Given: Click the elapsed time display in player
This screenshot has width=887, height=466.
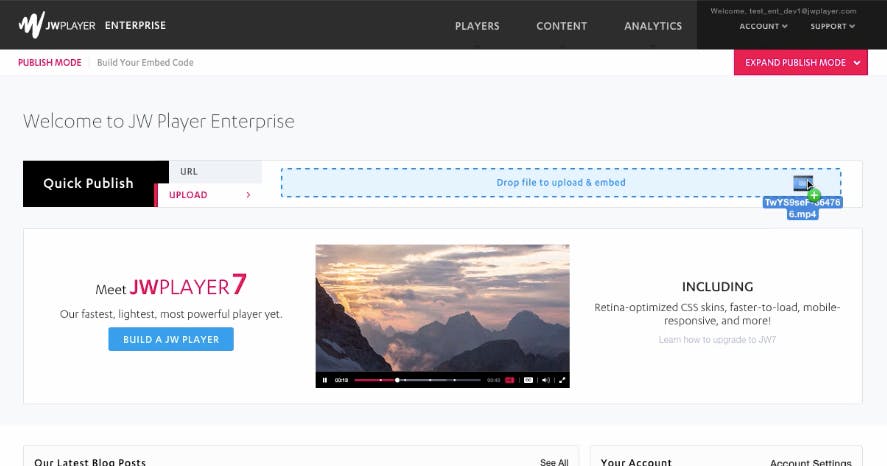Looking at the screenshot, I should 341,380.
